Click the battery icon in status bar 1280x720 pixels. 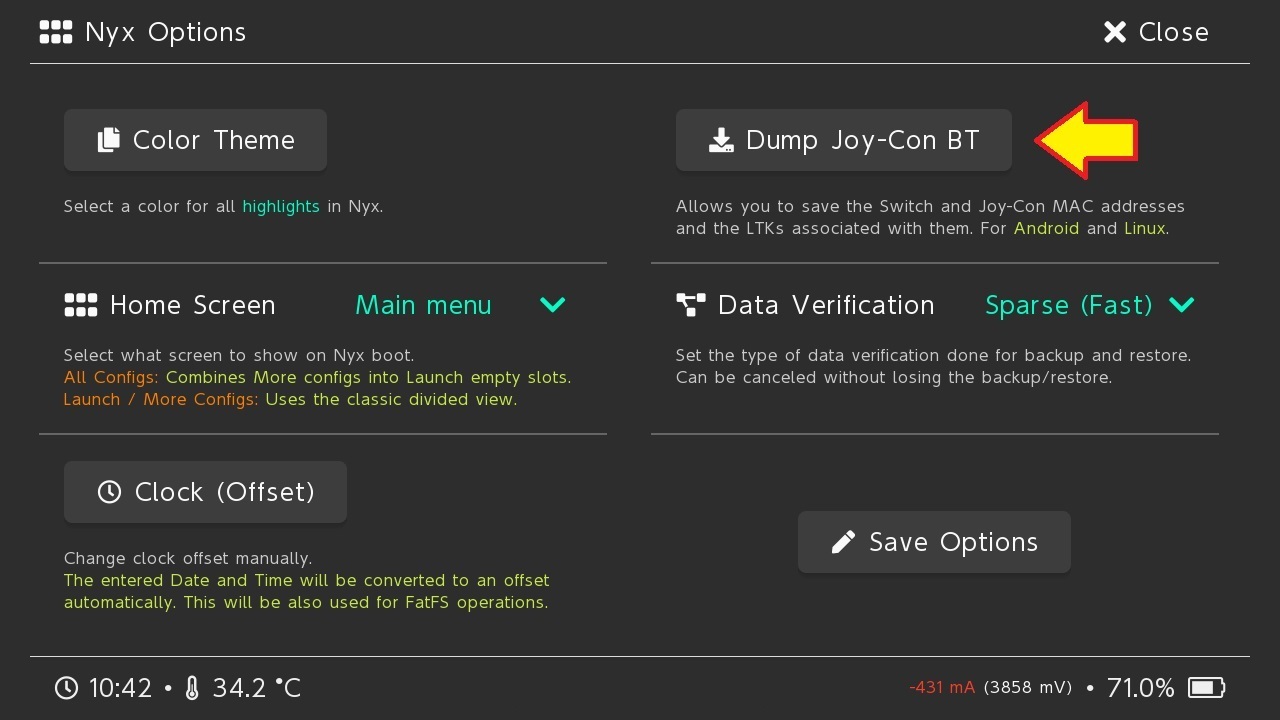[1206, 688]
